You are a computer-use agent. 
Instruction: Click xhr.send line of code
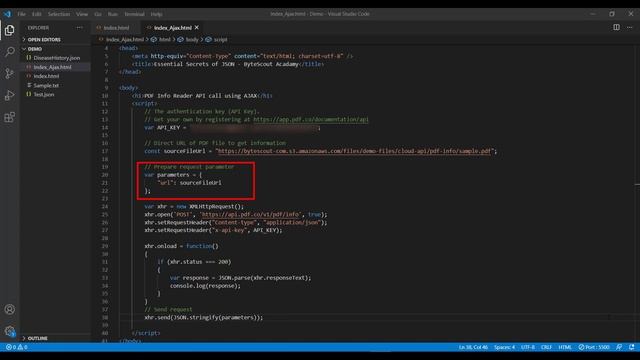204,317
